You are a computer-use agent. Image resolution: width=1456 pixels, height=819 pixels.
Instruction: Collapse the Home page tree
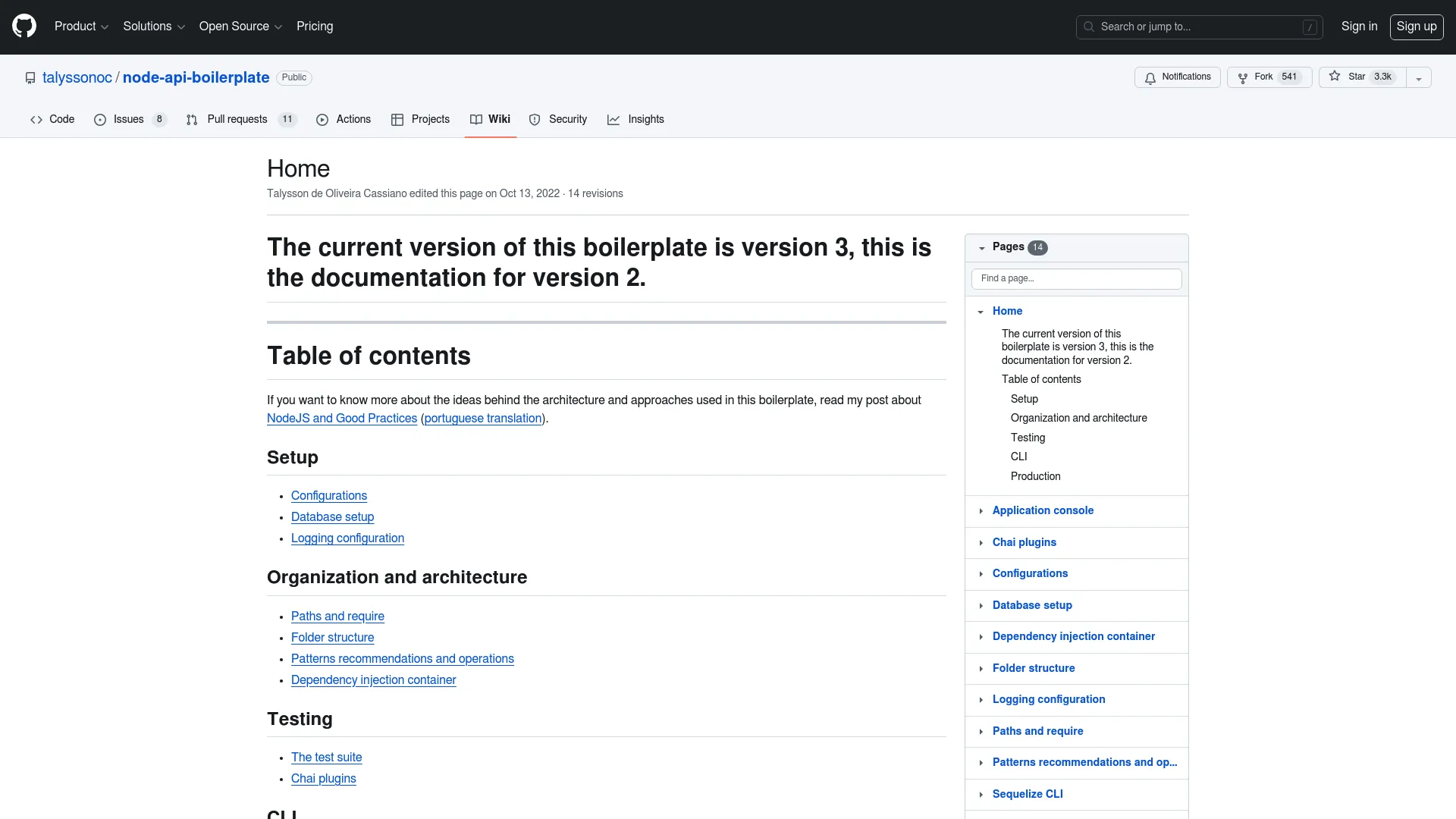[981, 312]
